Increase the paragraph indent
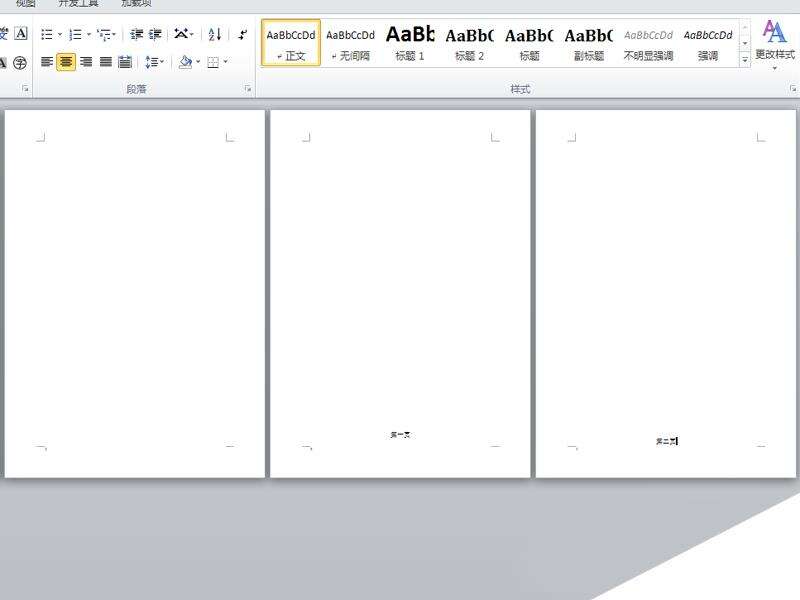 click(155, 34)
